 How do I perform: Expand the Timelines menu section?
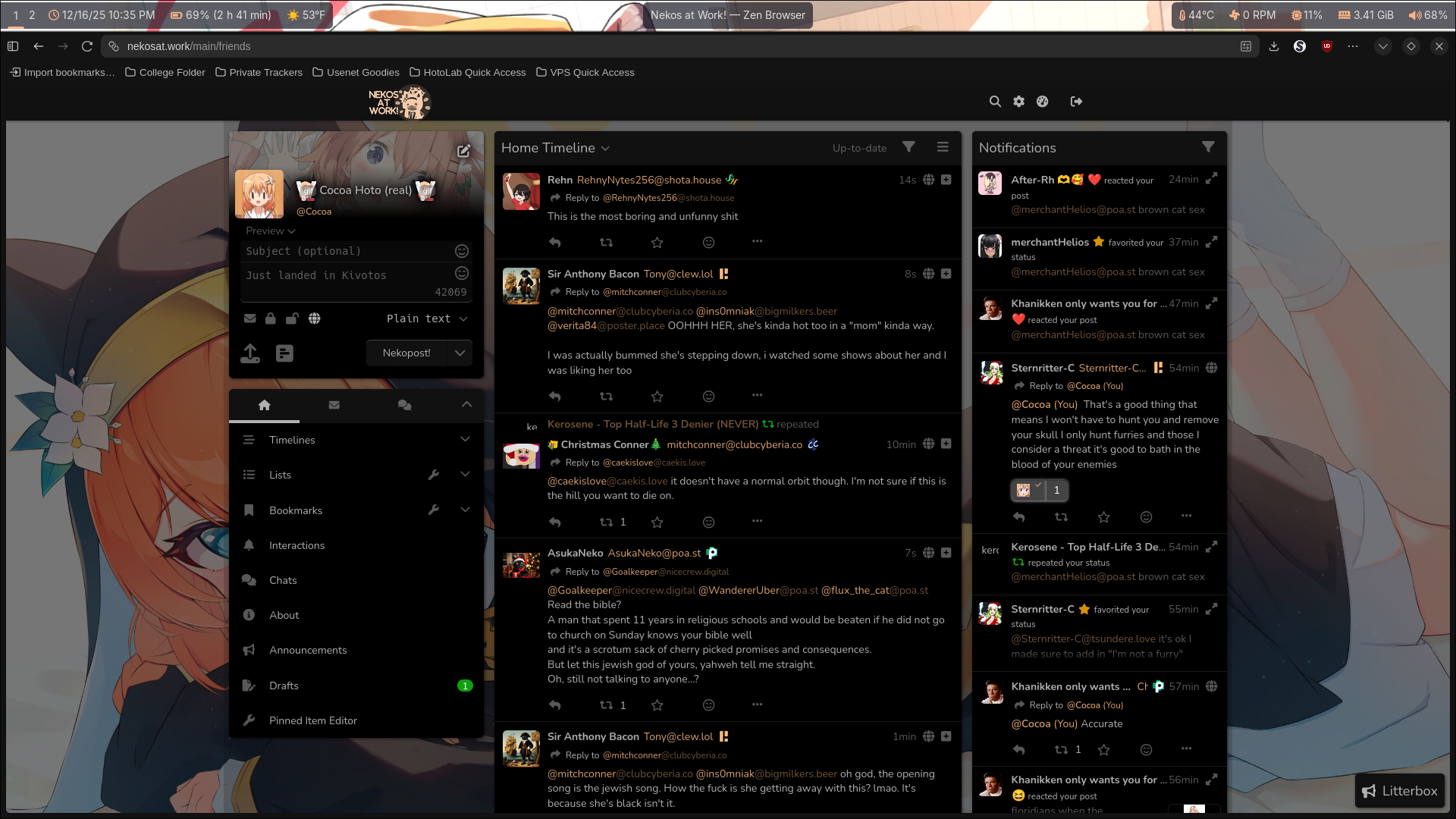(465, 440)
